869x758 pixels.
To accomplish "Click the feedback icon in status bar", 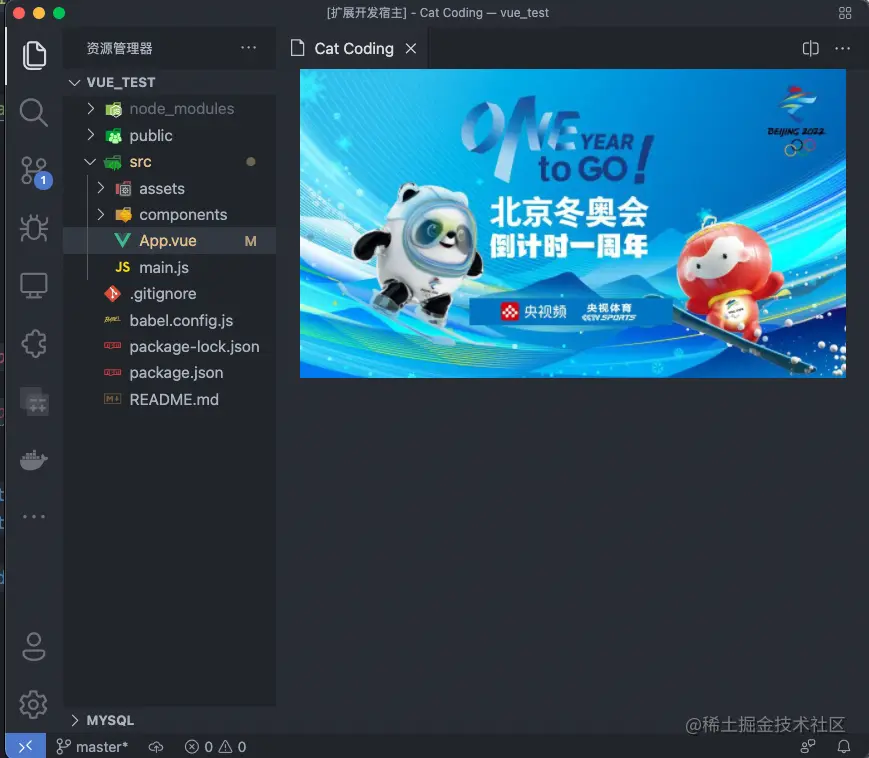I will click(807, 746).
